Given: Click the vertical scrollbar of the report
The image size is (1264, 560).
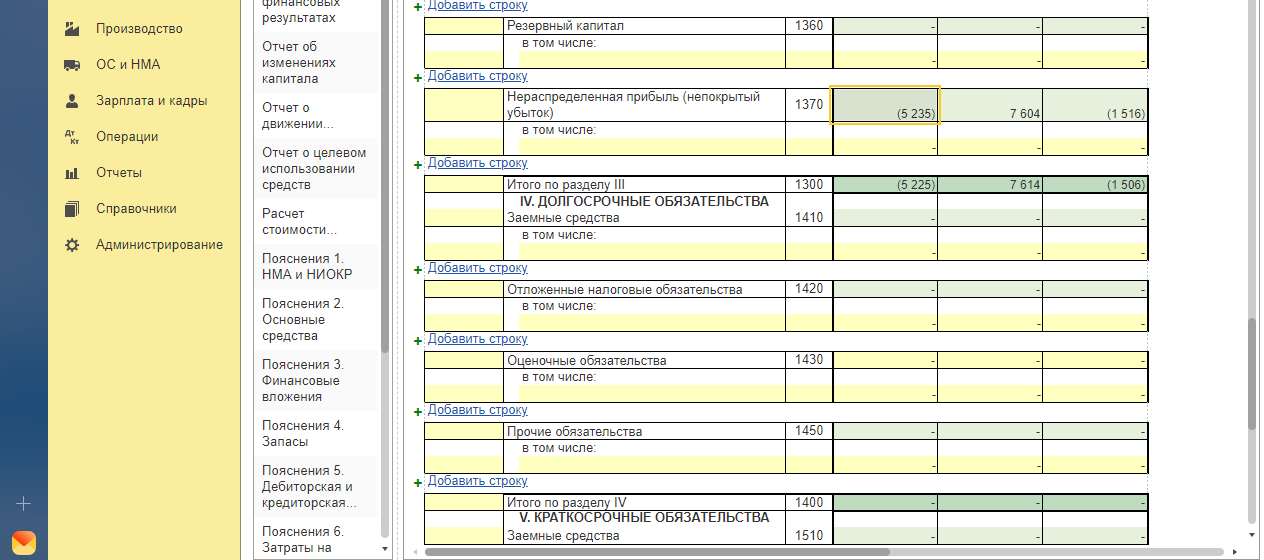Looking at the screenshot, I should click(x=1252, y=374).
